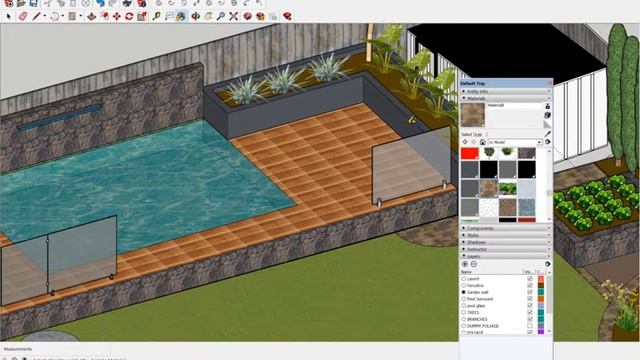Open the Extension Warehouse icon
The image size is (640, 360).
260,16
